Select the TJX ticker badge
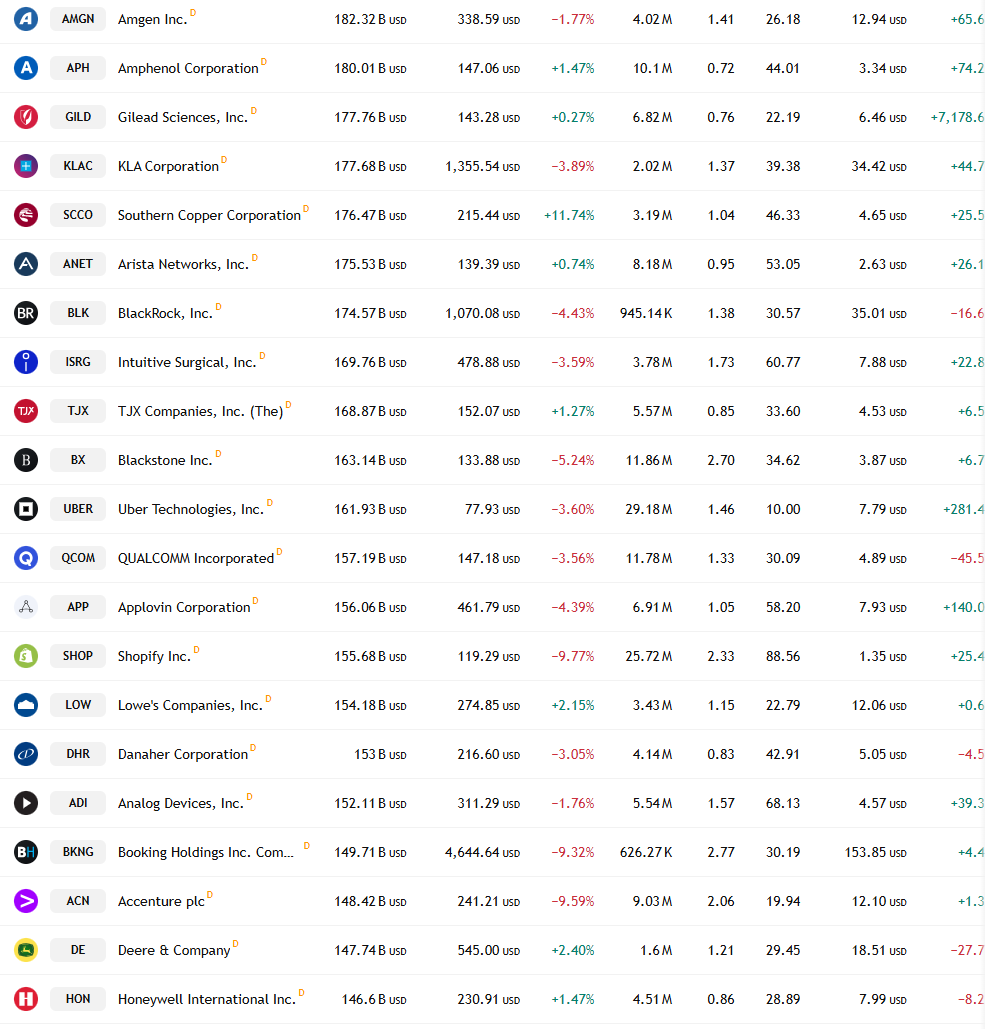This screenshot has height=1029, width=985. (78, 411)
